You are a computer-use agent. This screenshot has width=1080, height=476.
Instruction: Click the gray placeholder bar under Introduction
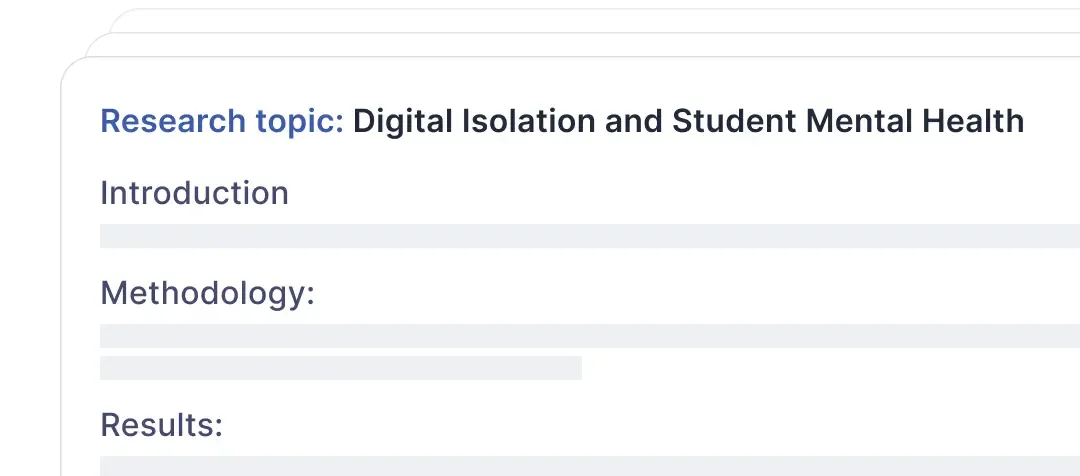coord(590,236)
